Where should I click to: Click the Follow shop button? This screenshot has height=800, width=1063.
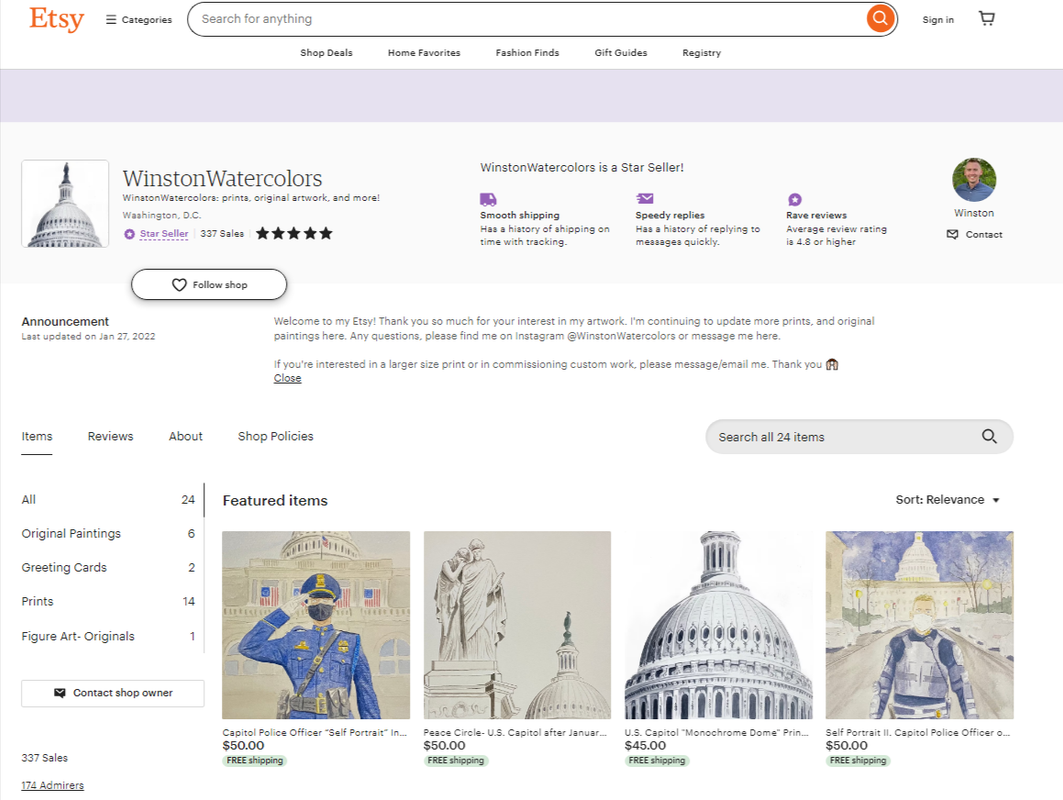[209, 285]
